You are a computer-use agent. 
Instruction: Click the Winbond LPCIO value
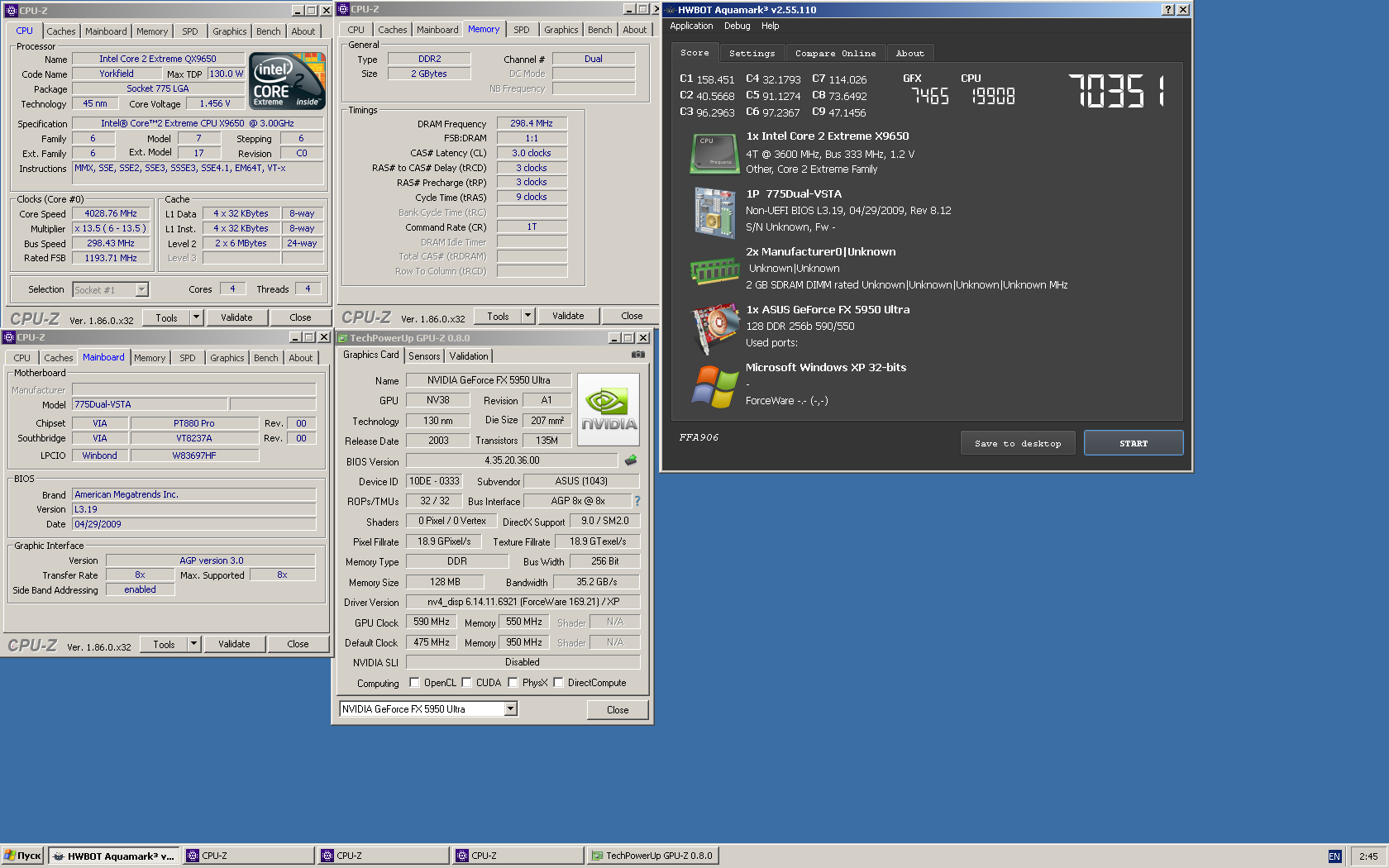pos(99,455)
